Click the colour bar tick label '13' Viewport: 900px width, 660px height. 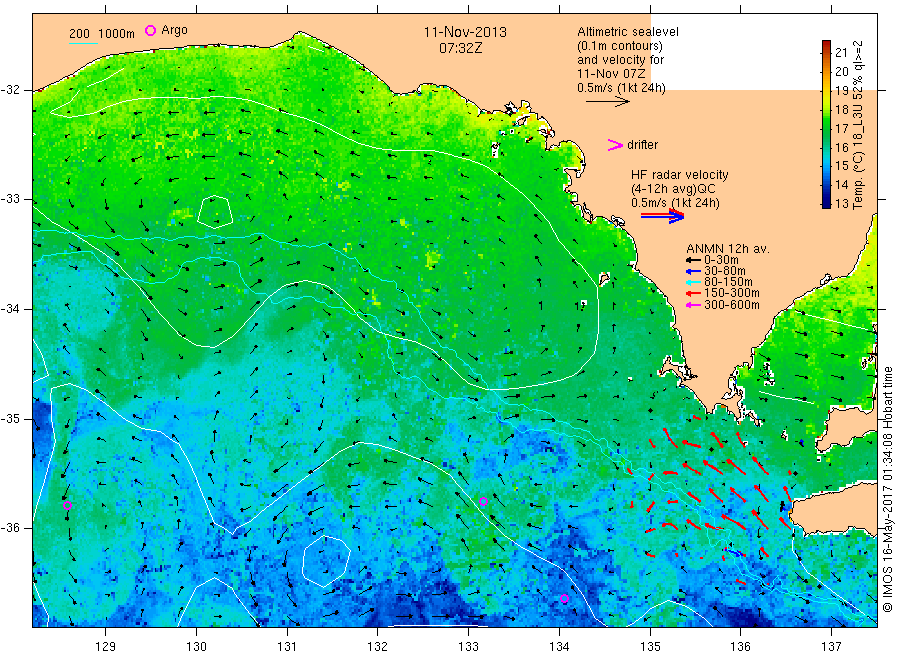(841, 203)
